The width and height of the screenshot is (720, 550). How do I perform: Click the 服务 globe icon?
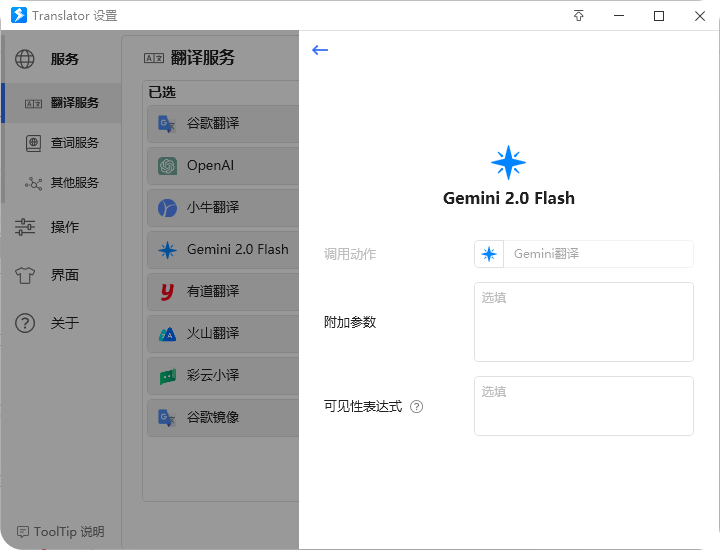25,59
